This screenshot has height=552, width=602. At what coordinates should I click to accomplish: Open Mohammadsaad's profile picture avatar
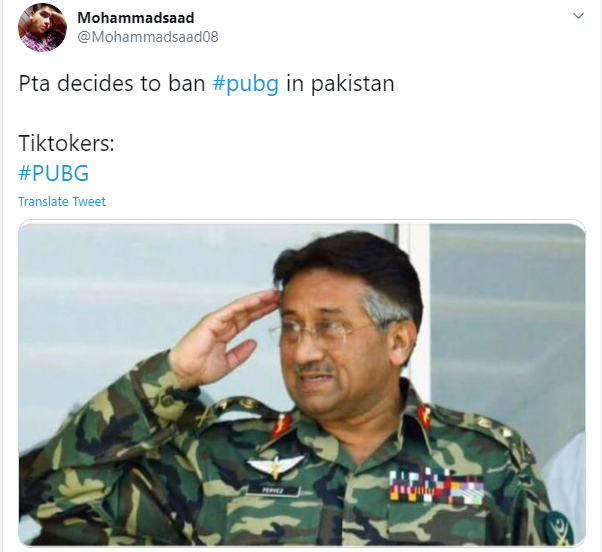(42, 27)
